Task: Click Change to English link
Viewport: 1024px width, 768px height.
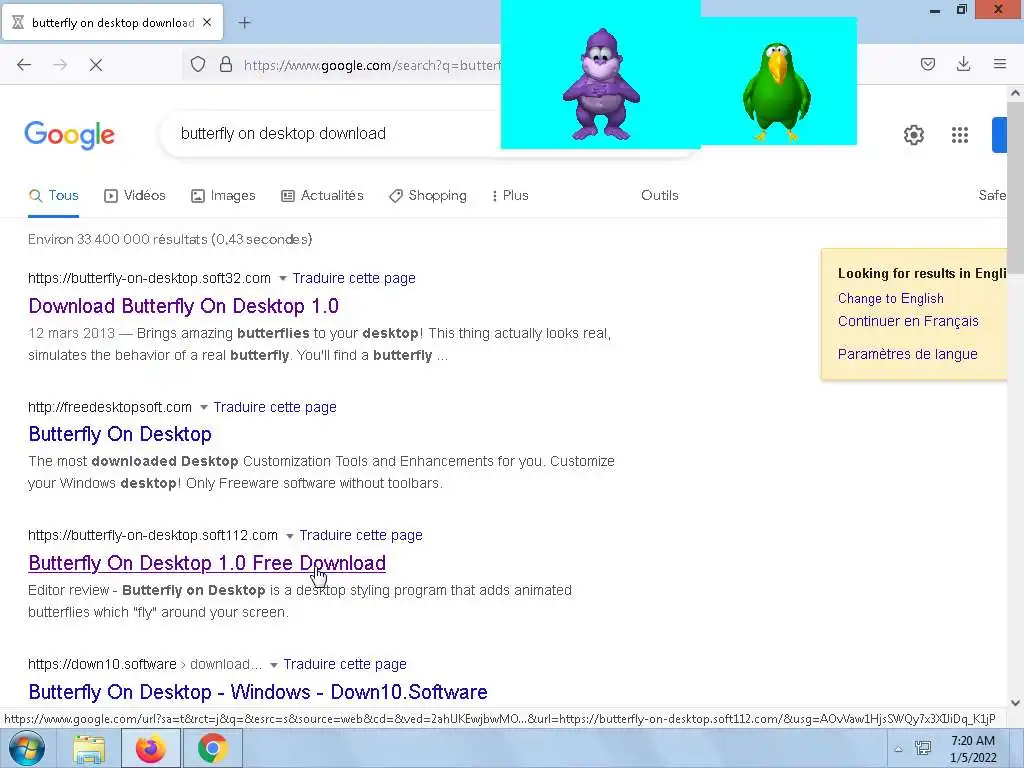Action: [x=891, y=298]
